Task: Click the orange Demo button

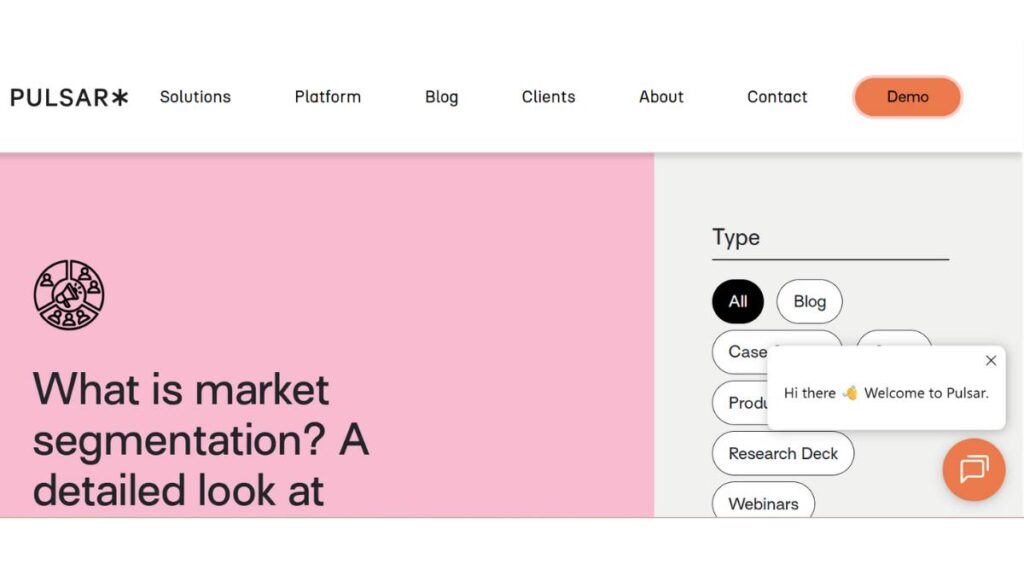Action: point(907,96)
